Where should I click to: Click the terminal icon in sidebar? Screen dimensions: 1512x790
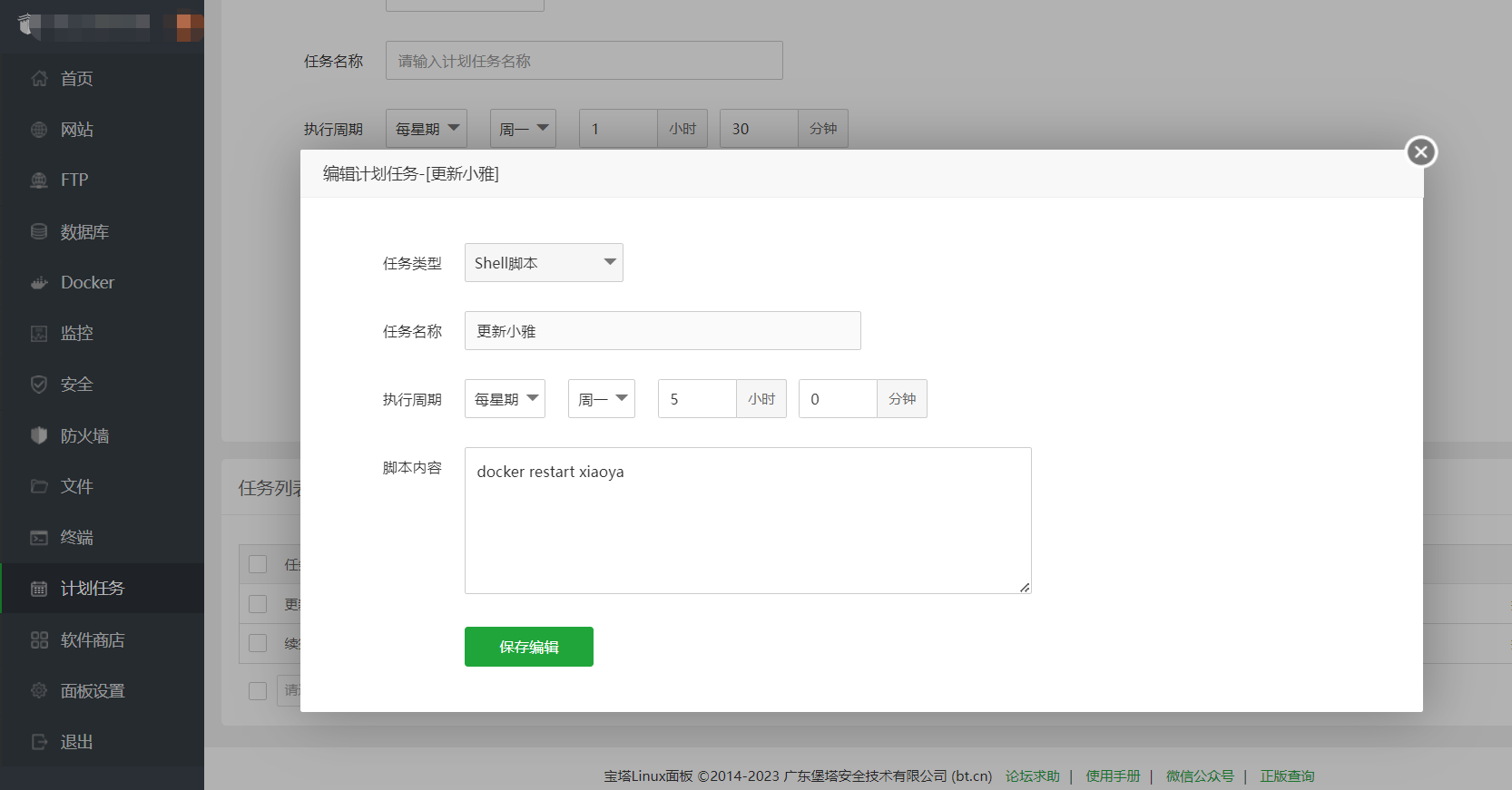pyautogui.click(x=39, y=538)
